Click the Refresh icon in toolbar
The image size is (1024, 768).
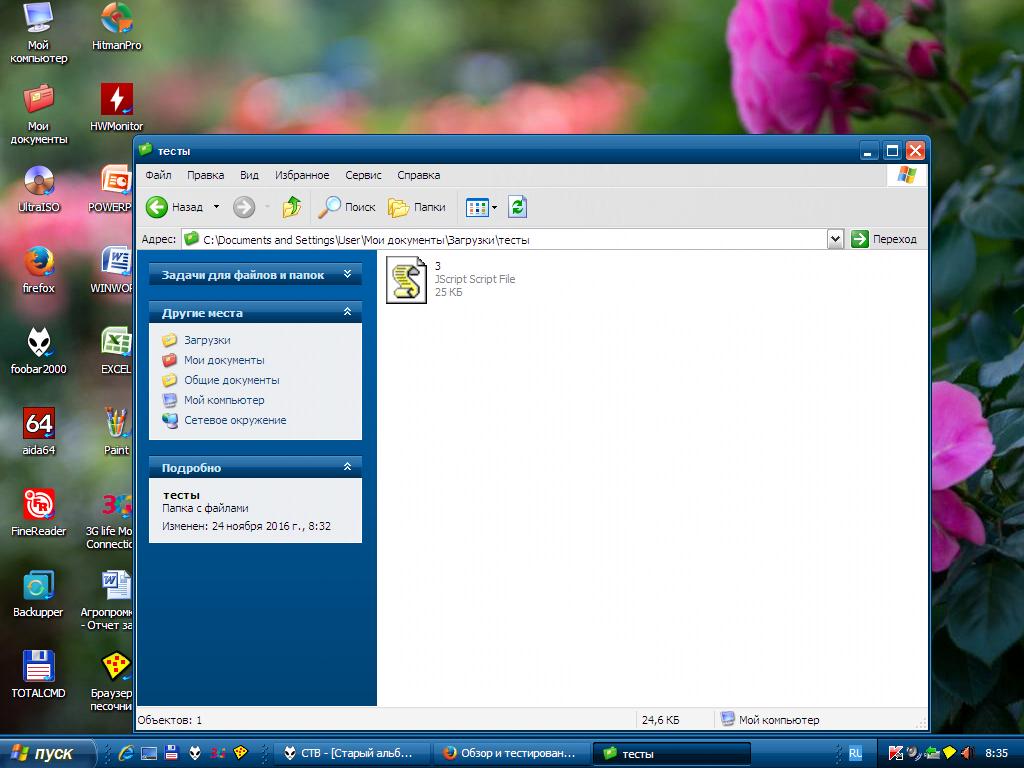click(x=517, y=207)
